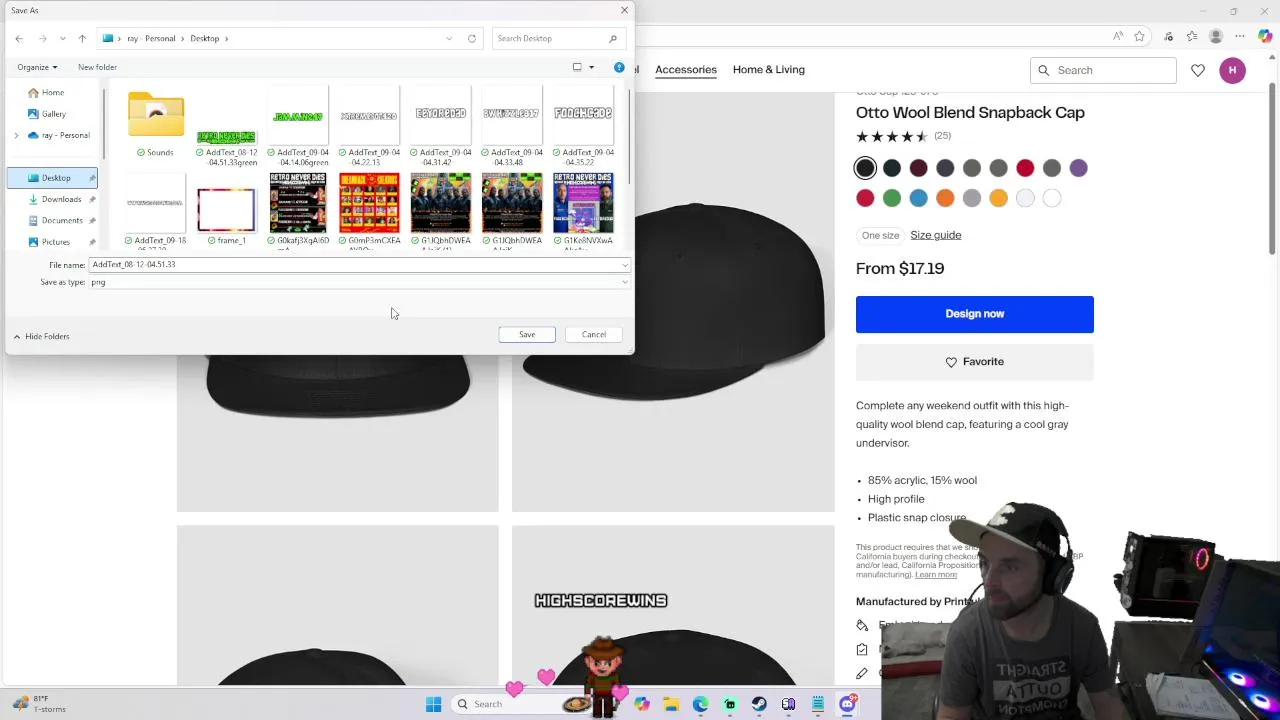Open previous locations dropdown in address bar

[449, 38]
